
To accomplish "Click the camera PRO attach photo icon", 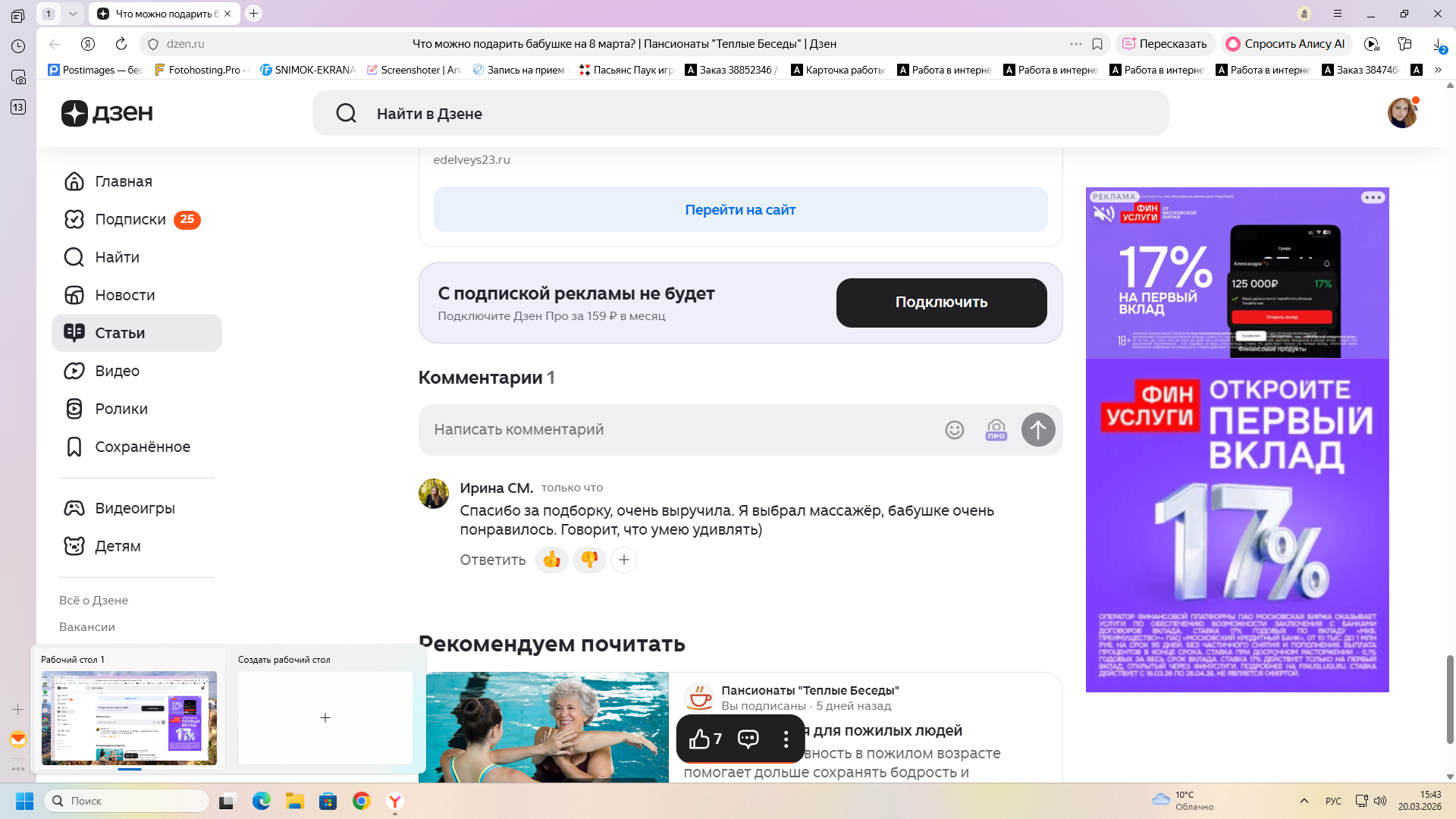I will pyautogui.click(x=996, y=430).
